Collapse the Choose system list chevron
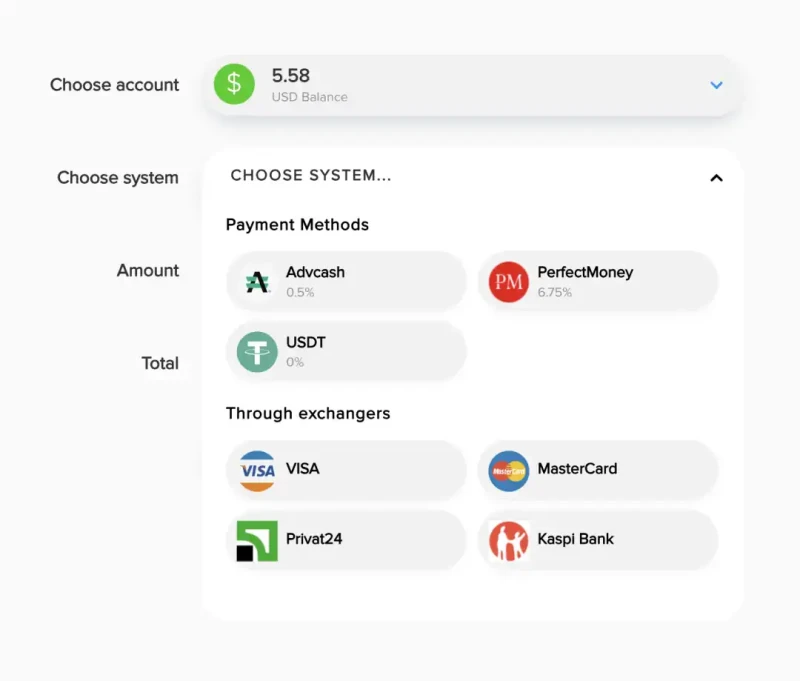800x681 pixels. click(716, 178)
